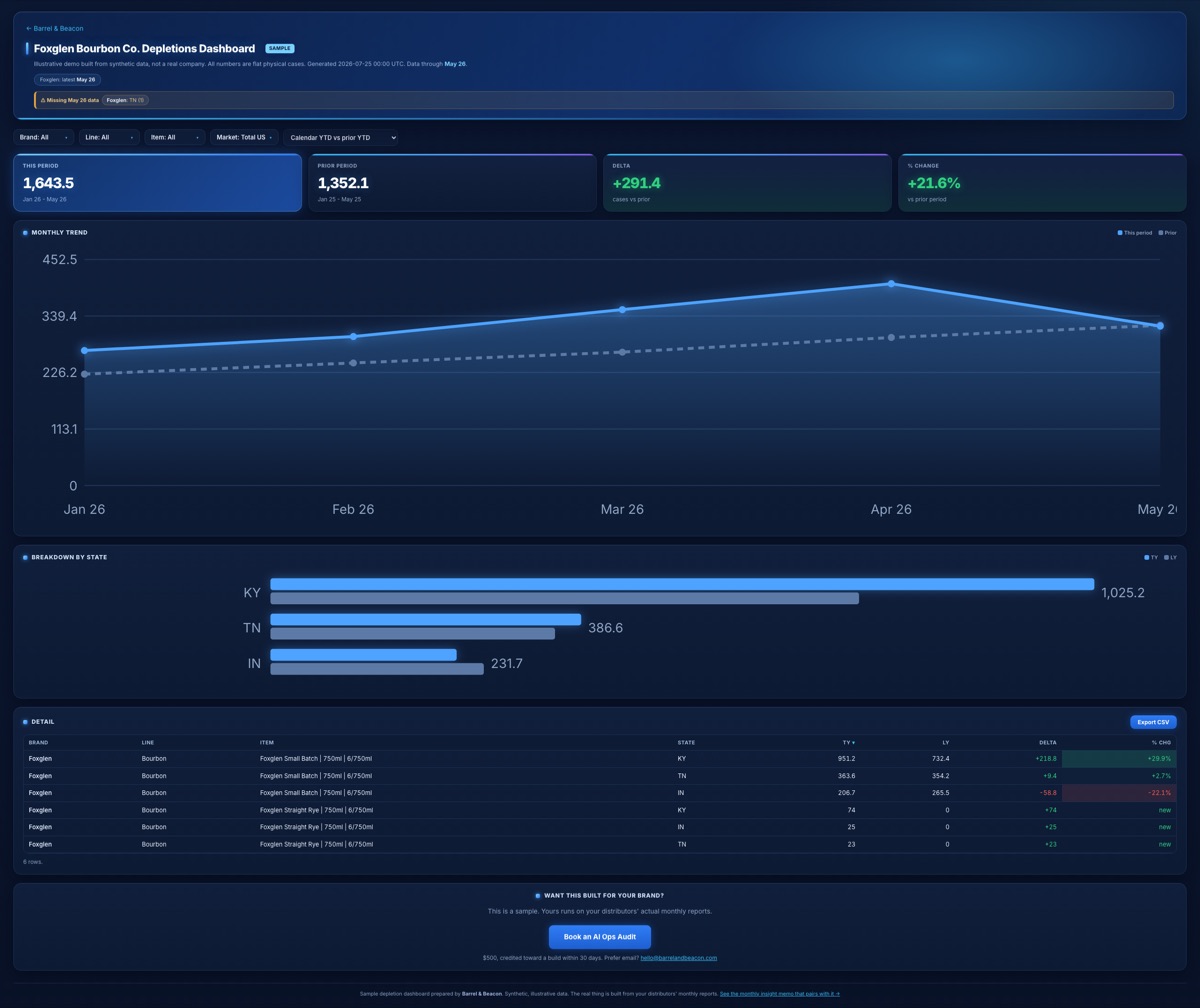
Task: Click Mar 26 point on solid line
Action: (622, 310)
